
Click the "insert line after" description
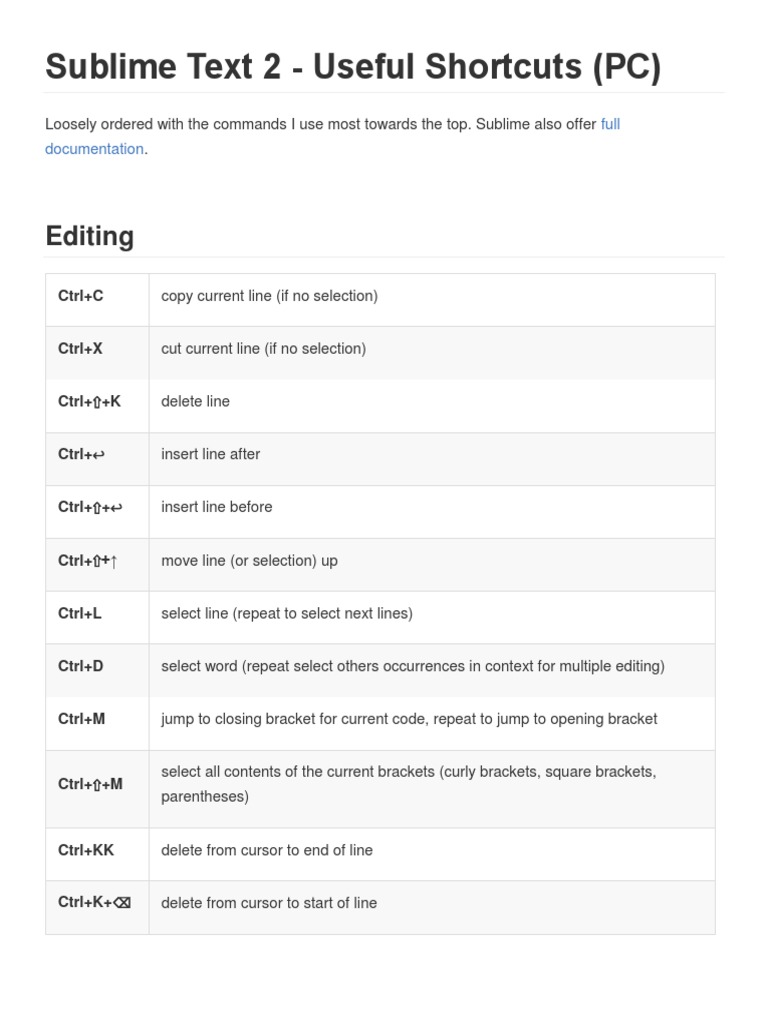(x=210, y=454)
